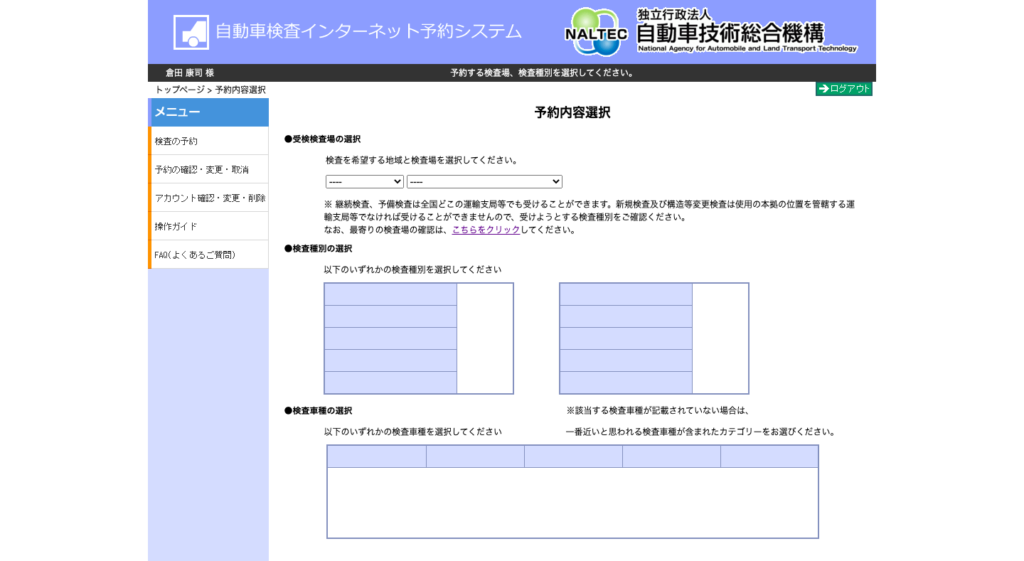Click the 自動車検査インターネット予約システム title

tap(369, 31)
